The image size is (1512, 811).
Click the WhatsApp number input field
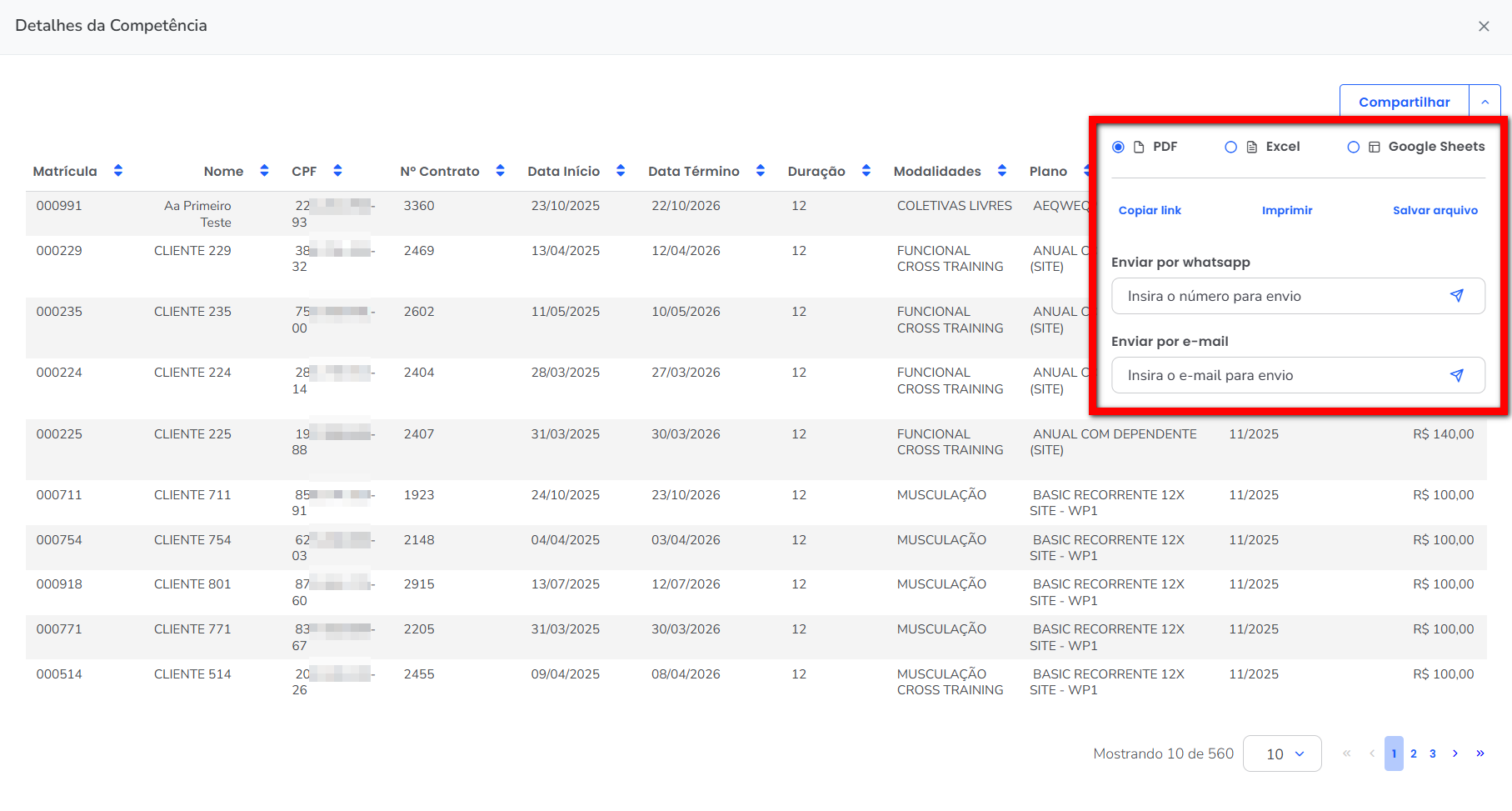[1275, 296]
